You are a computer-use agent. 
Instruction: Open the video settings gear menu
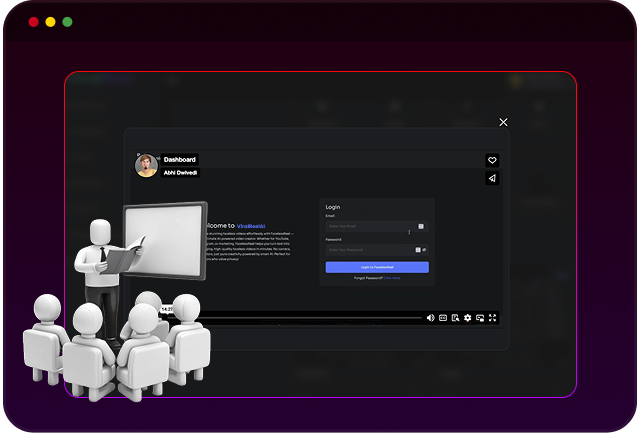click(467, 318)
